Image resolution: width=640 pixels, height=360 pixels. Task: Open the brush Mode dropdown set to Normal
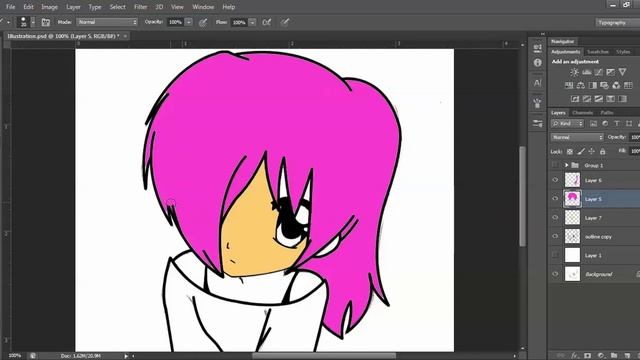pos(107,22)
